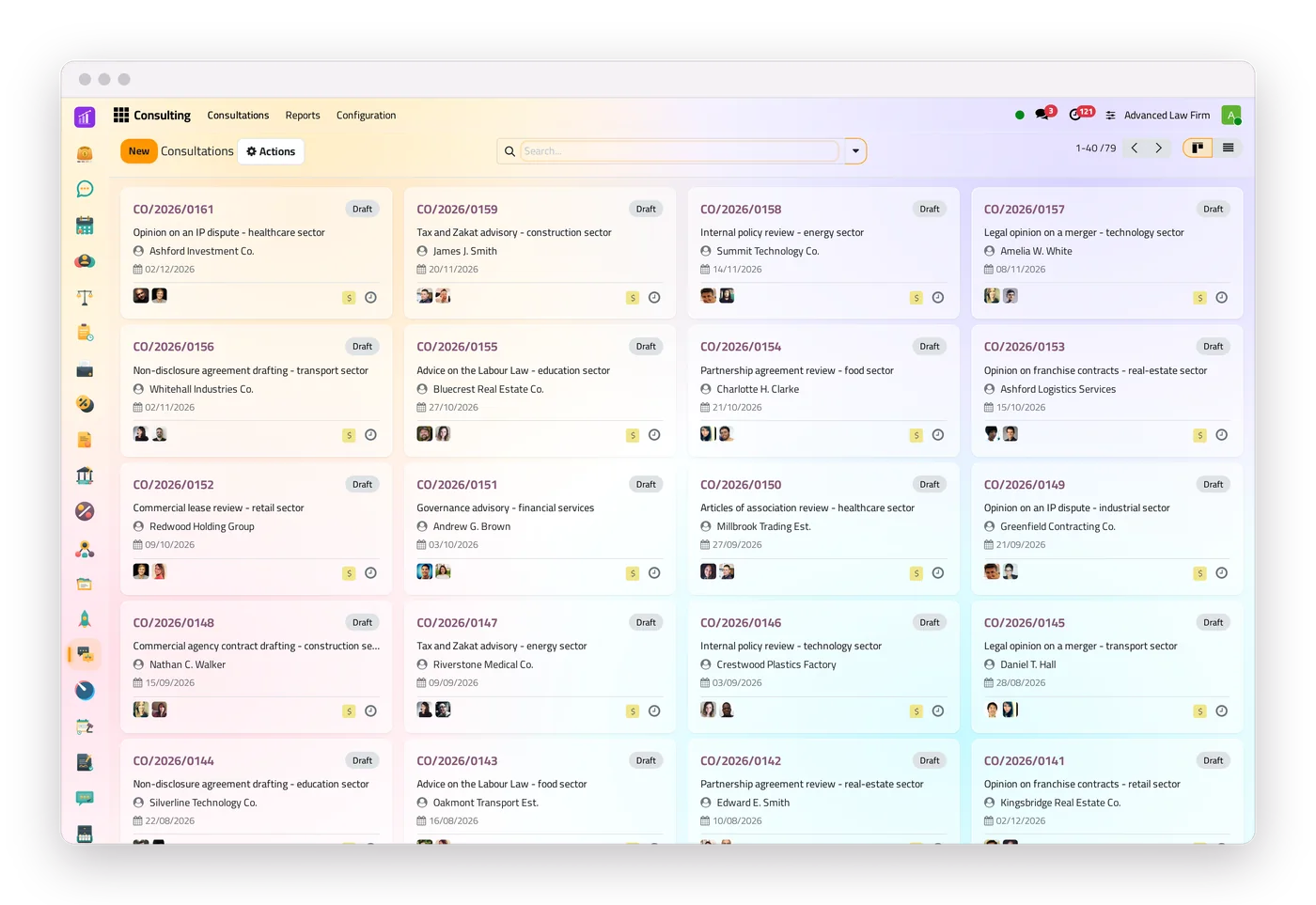Open the chat messages icon with badge 3

pyautogui.click(x=1043, y=115)
